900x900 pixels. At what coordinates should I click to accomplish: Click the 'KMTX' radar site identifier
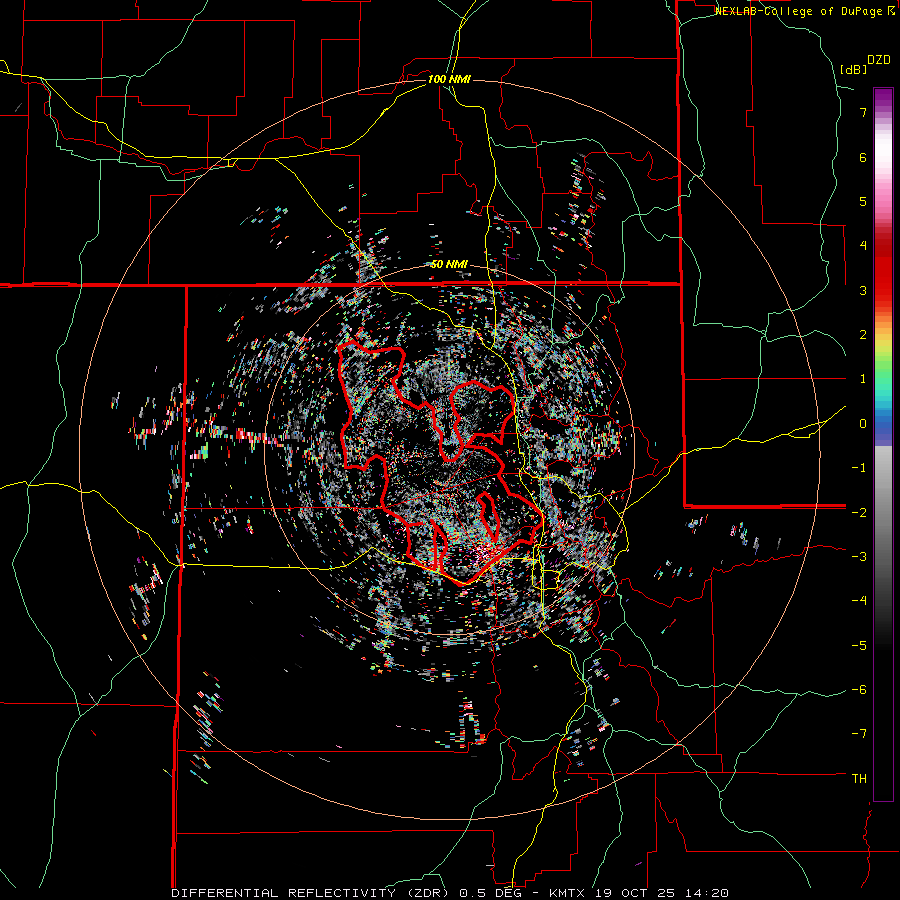(567, 893)
